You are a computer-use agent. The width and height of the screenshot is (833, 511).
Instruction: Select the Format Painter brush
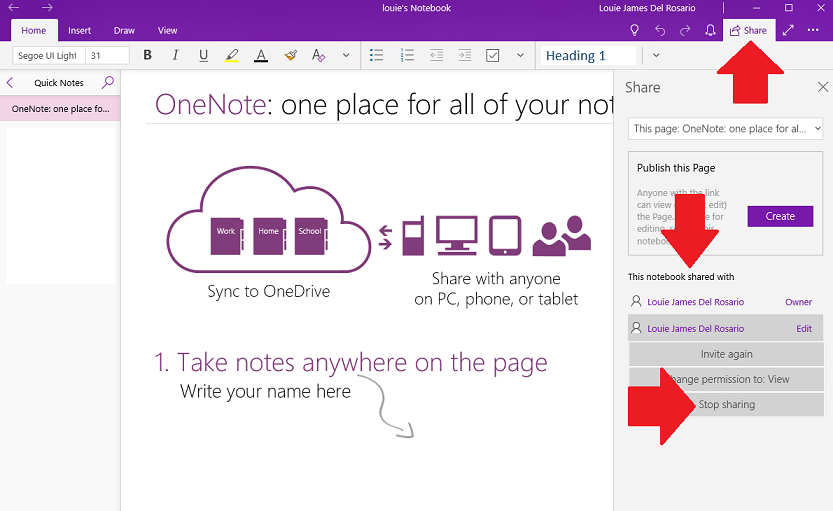pyautogui.click(x=290, y=55)
